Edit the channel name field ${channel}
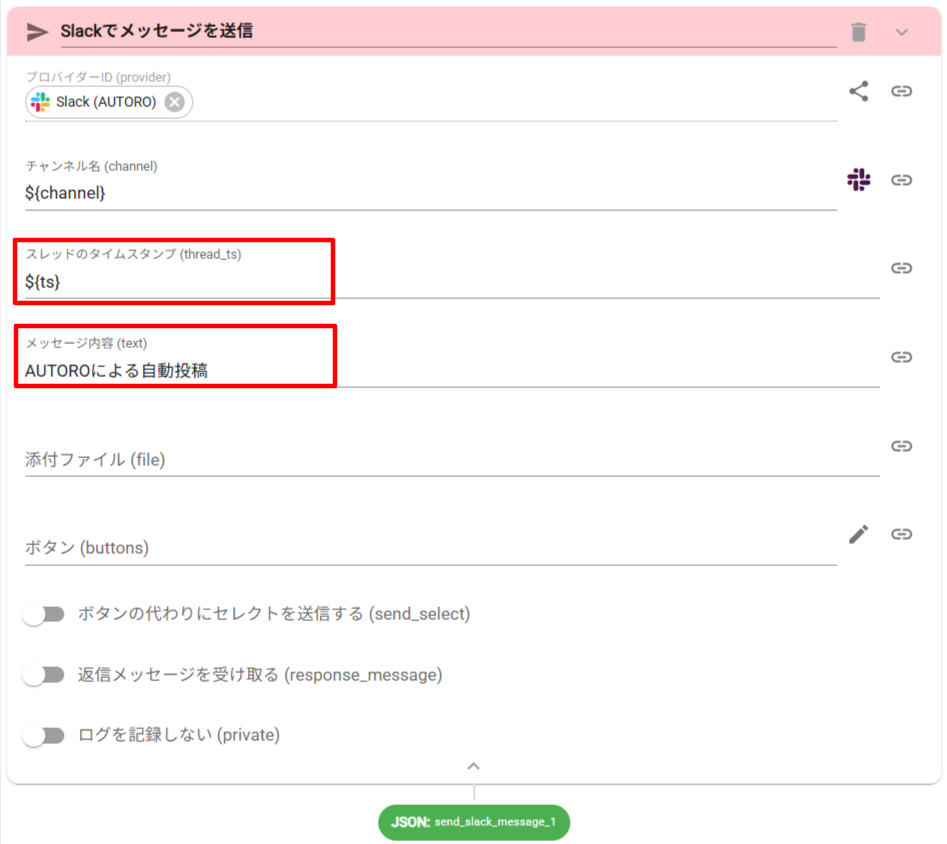947x844 pixels. [431, 193]
